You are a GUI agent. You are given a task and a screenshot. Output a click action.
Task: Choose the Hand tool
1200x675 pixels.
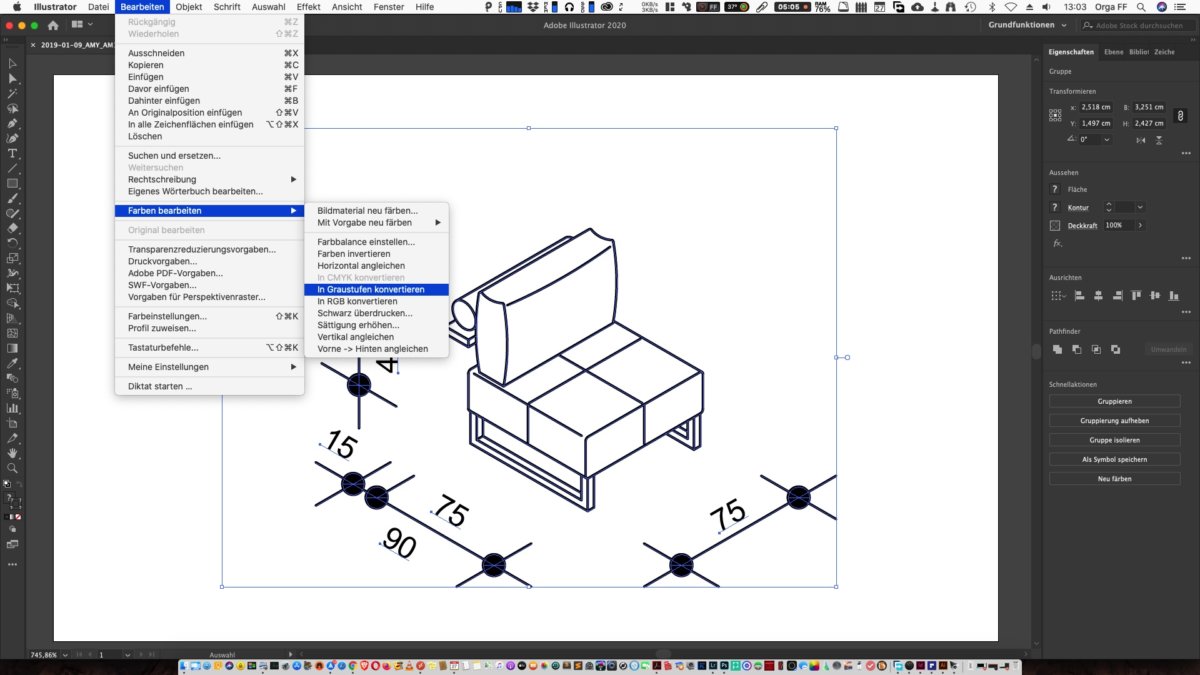13,453
